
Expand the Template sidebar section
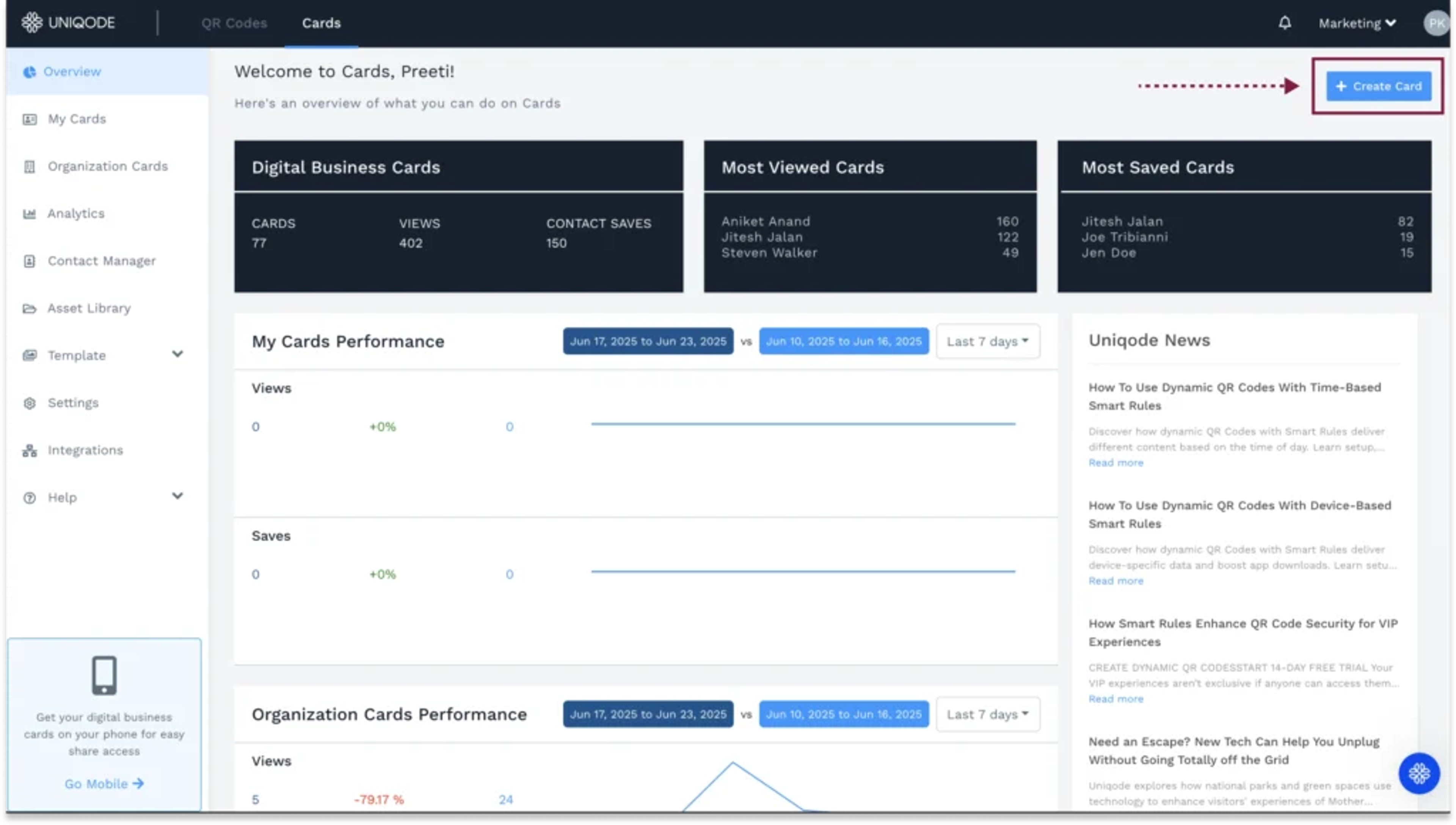pos(177,355)
